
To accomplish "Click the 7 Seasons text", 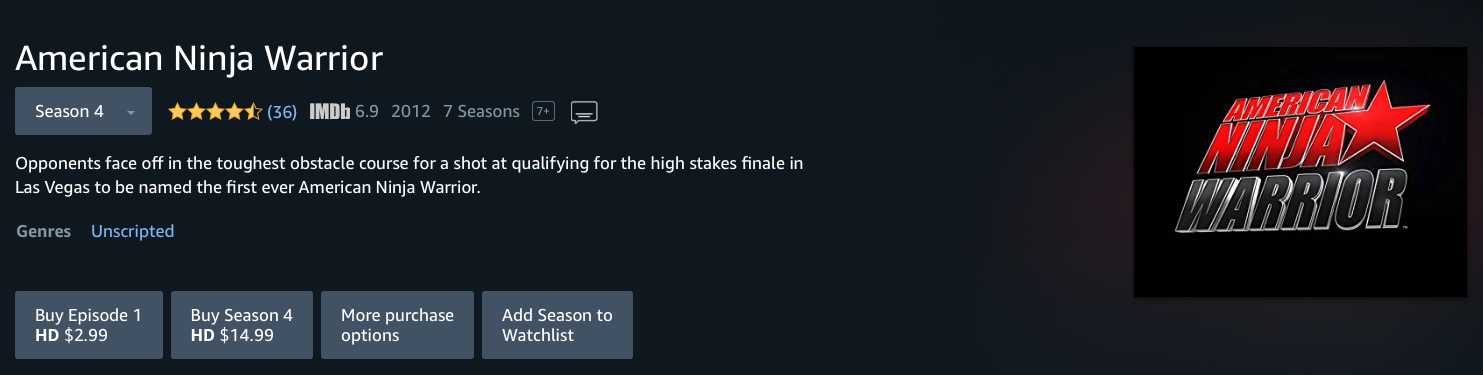I will click(x=481, y=112).
